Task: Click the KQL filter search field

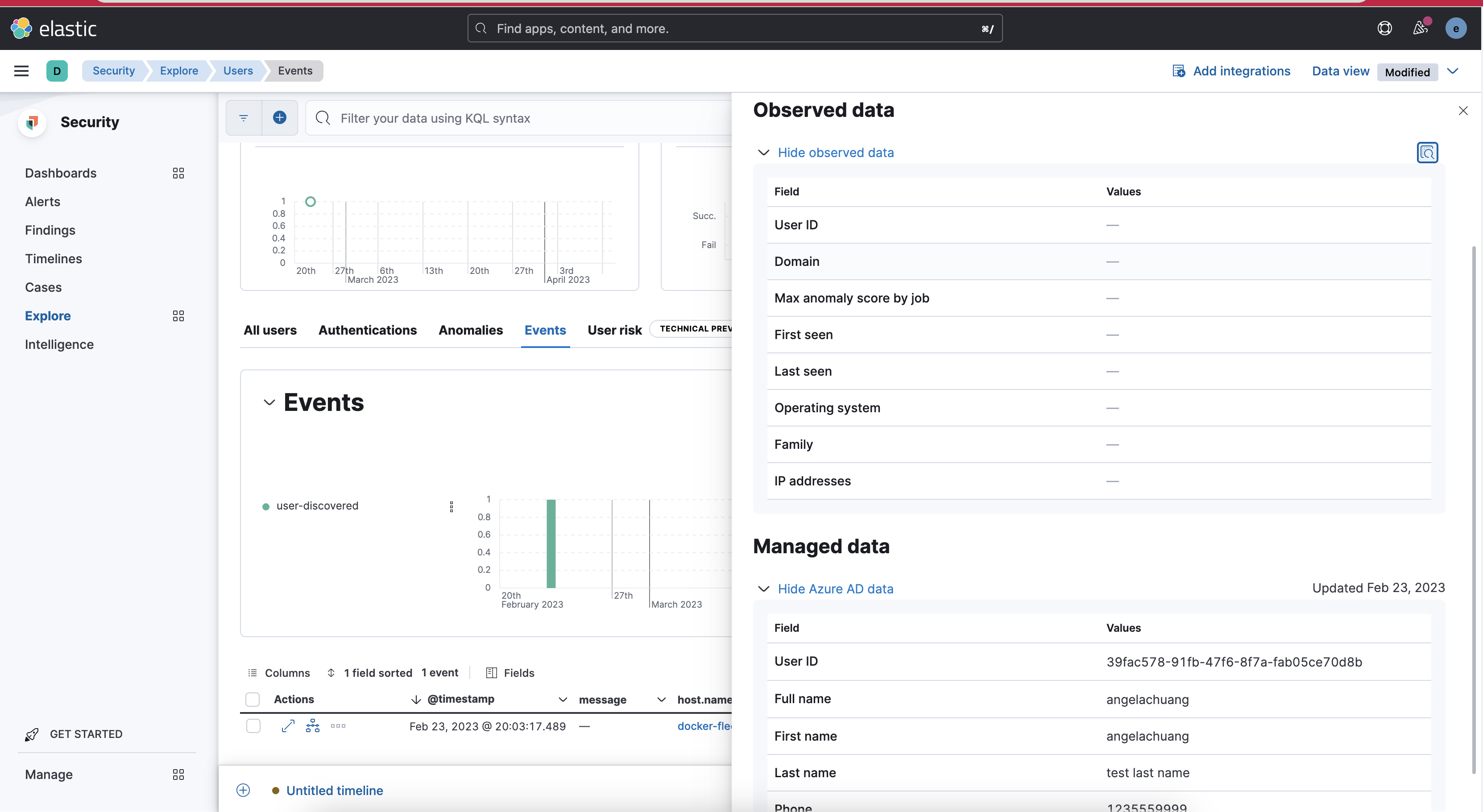Action: point(518,118)
